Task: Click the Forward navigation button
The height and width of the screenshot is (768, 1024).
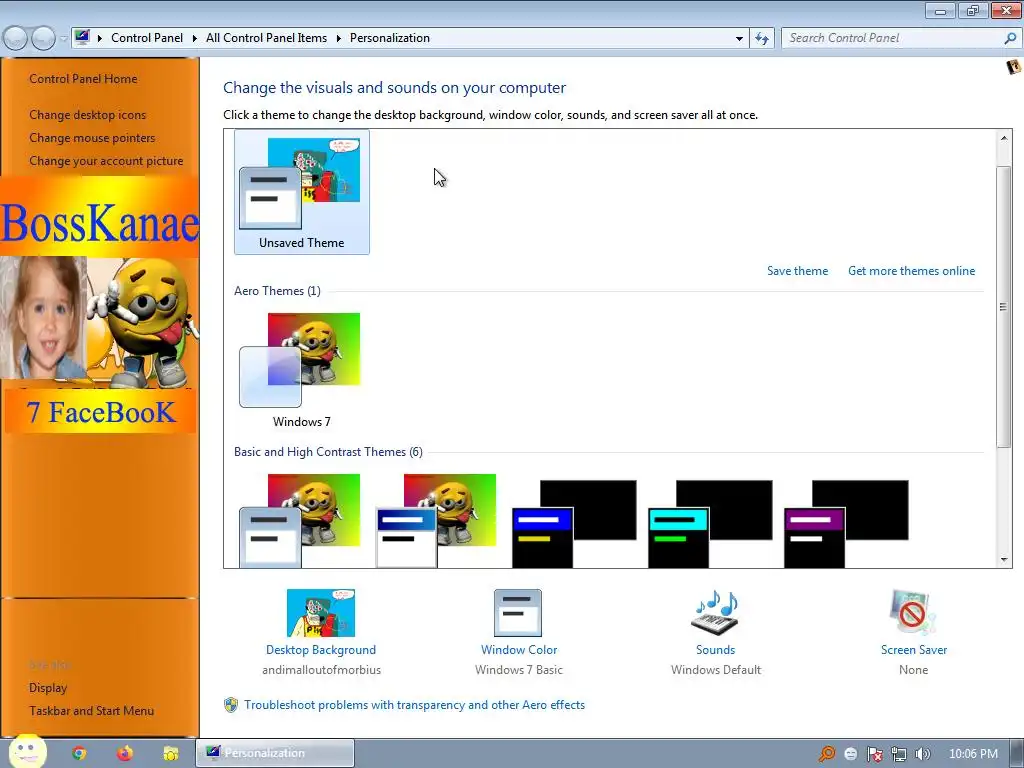Action: [x=43, y=39]
